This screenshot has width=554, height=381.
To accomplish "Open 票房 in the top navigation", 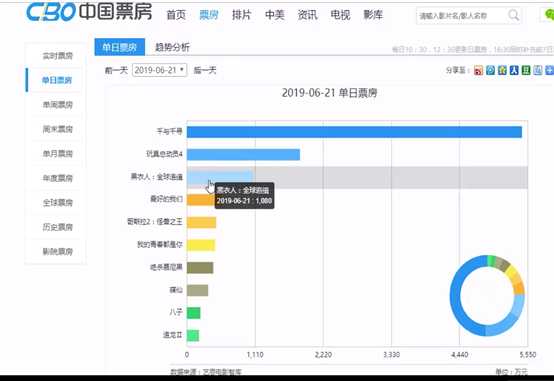I will pyautogui.click(x=209, y=15).
